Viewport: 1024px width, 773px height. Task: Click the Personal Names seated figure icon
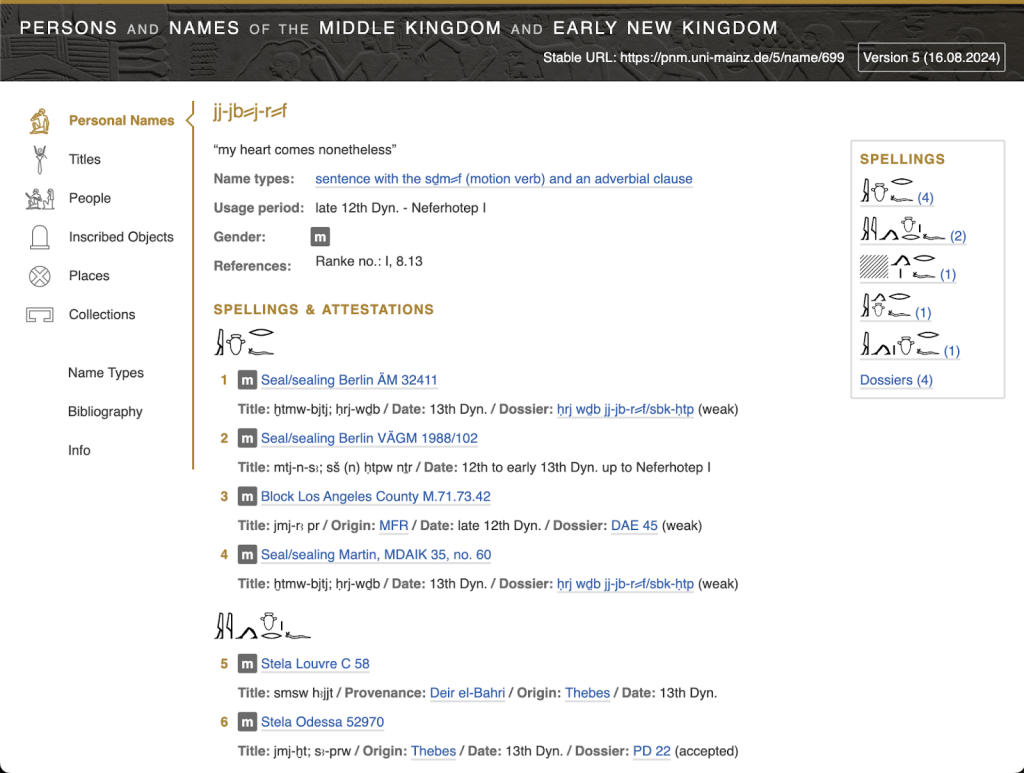tap(39, 121)
